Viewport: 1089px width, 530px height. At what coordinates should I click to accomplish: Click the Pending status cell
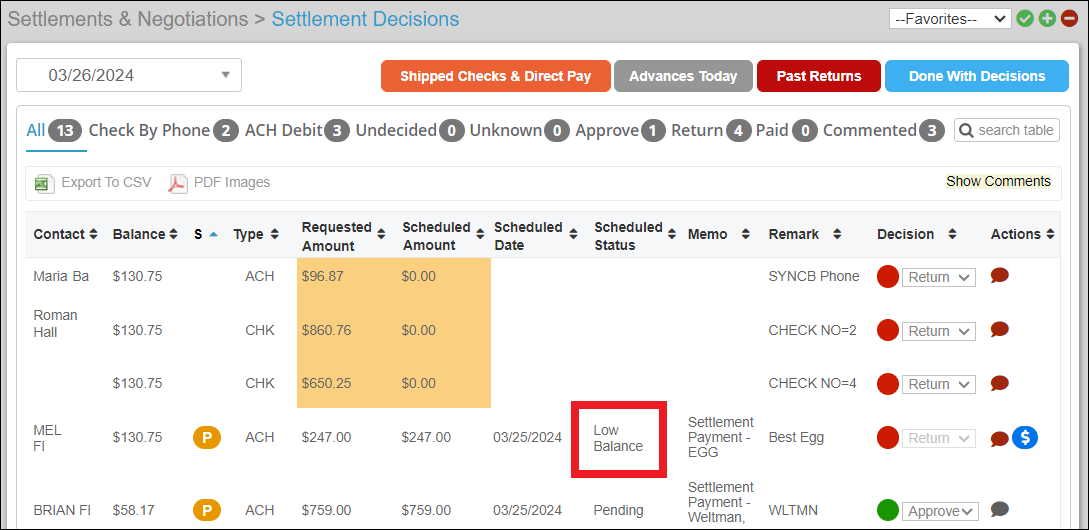click(x=618, y=511)
